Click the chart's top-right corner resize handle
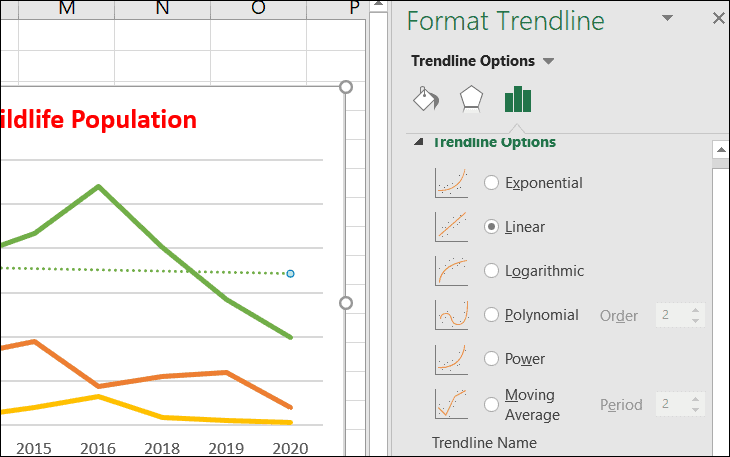 pos(346,87)
